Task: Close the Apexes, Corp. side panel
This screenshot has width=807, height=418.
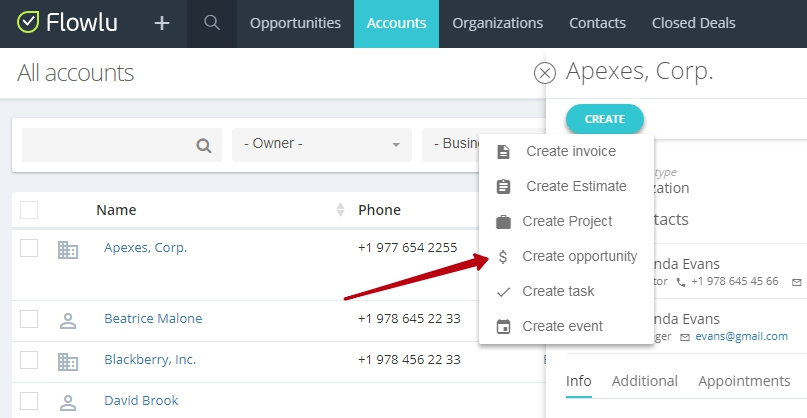Action: point(545,73)
